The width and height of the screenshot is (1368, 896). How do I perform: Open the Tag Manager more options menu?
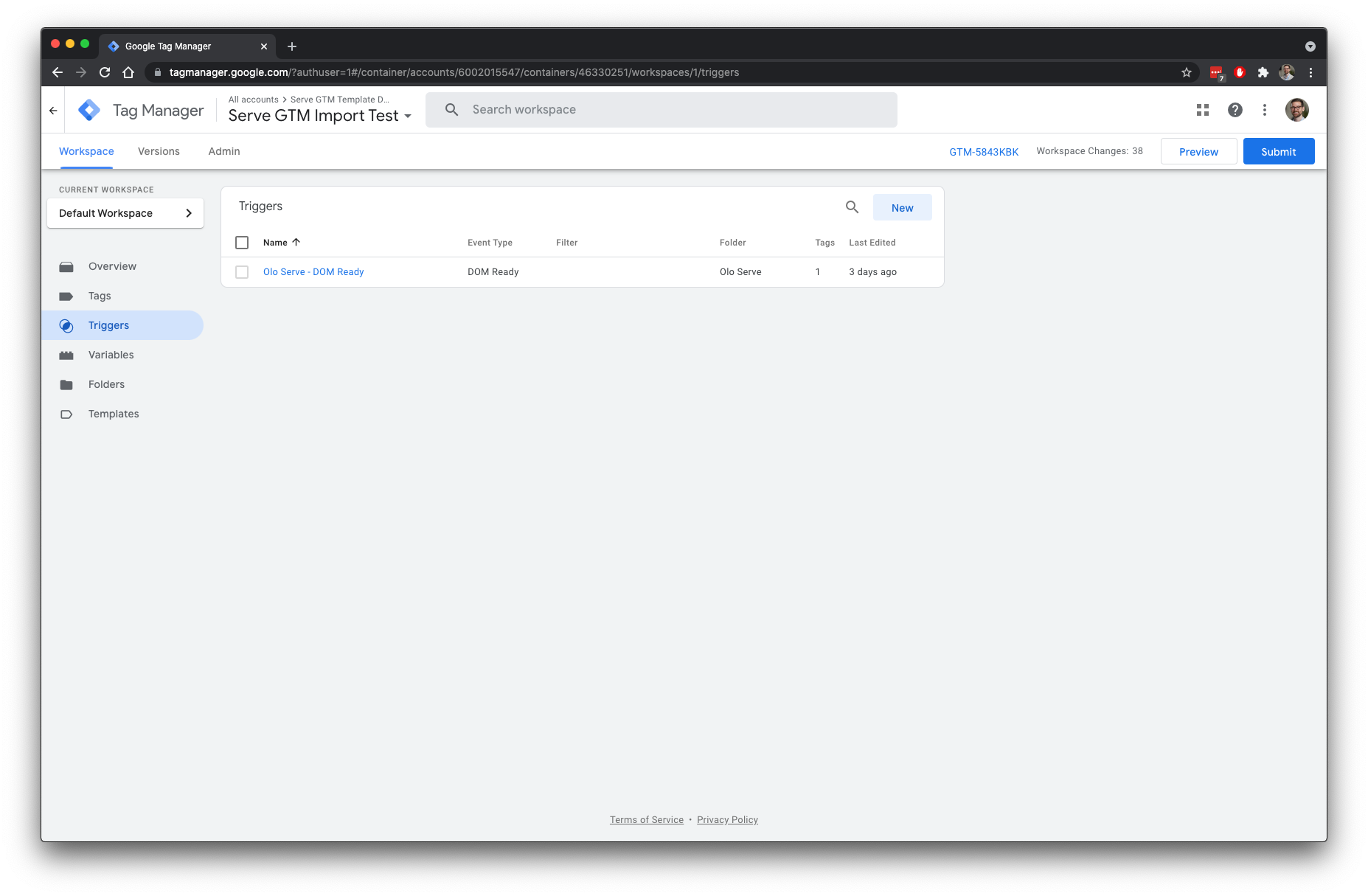click(x=1265, y=110)
